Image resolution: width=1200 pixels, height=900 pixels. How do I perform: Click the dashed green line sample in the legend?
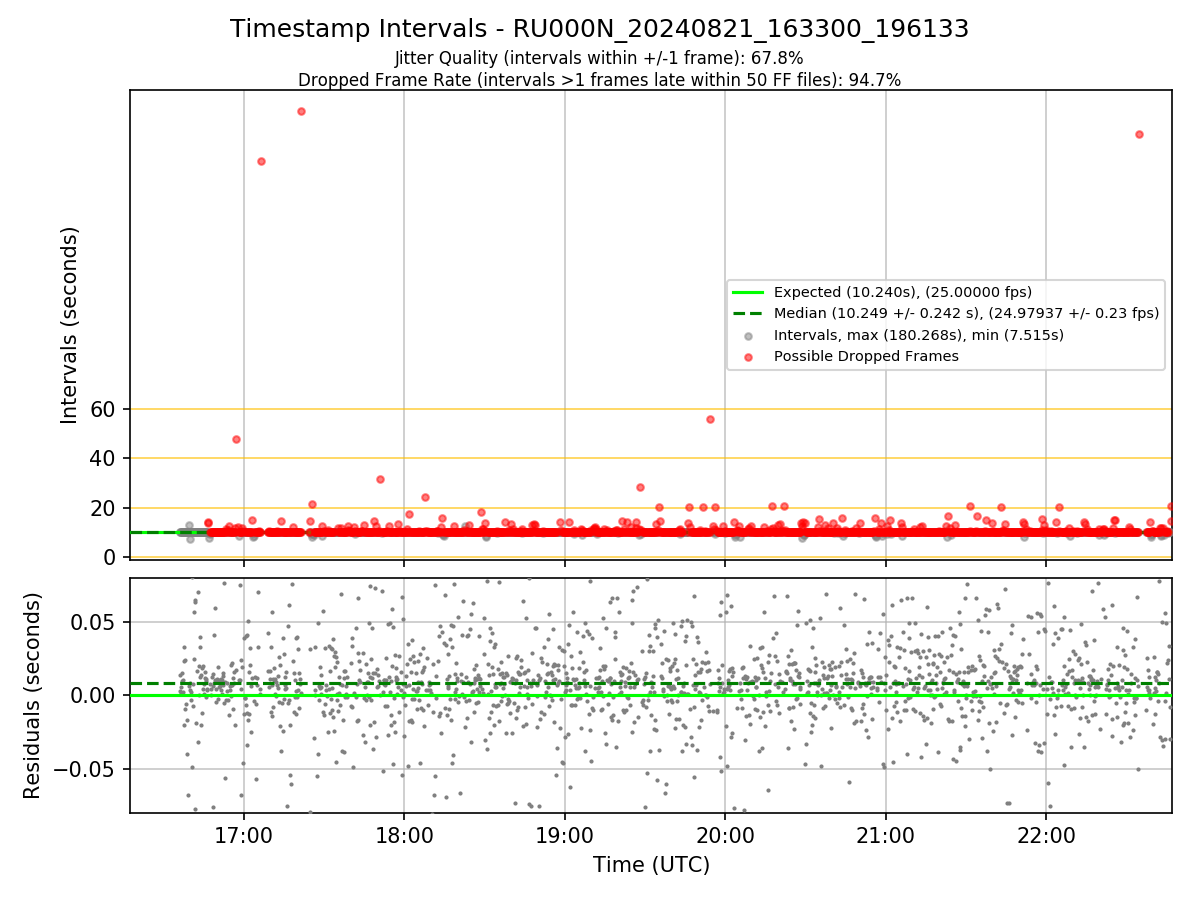[748, 313]
